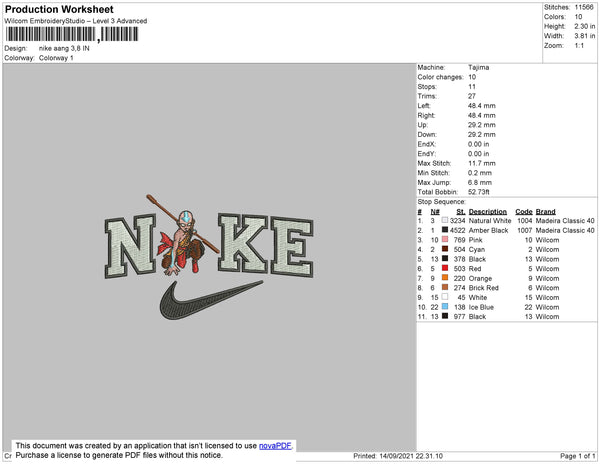Click the black swatch in row 11
The image size is (600, 464).
pyautogui.click(x=445, y=316)
